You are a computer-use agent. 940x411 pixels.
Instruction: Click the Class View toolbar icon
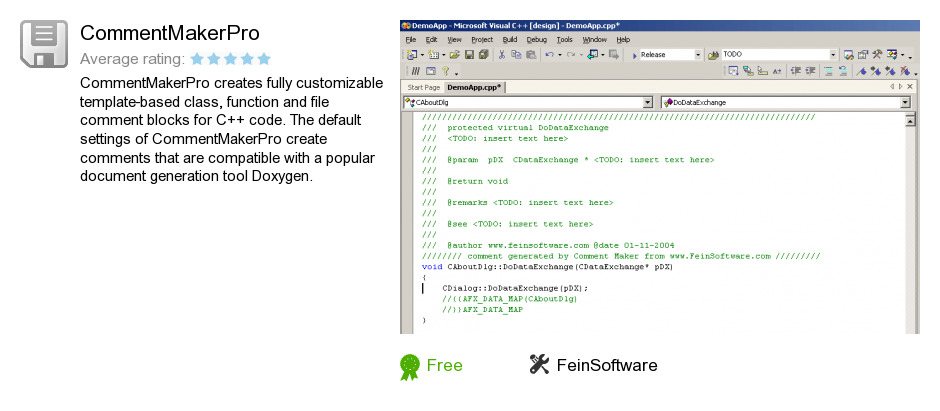tap(891, 55)
